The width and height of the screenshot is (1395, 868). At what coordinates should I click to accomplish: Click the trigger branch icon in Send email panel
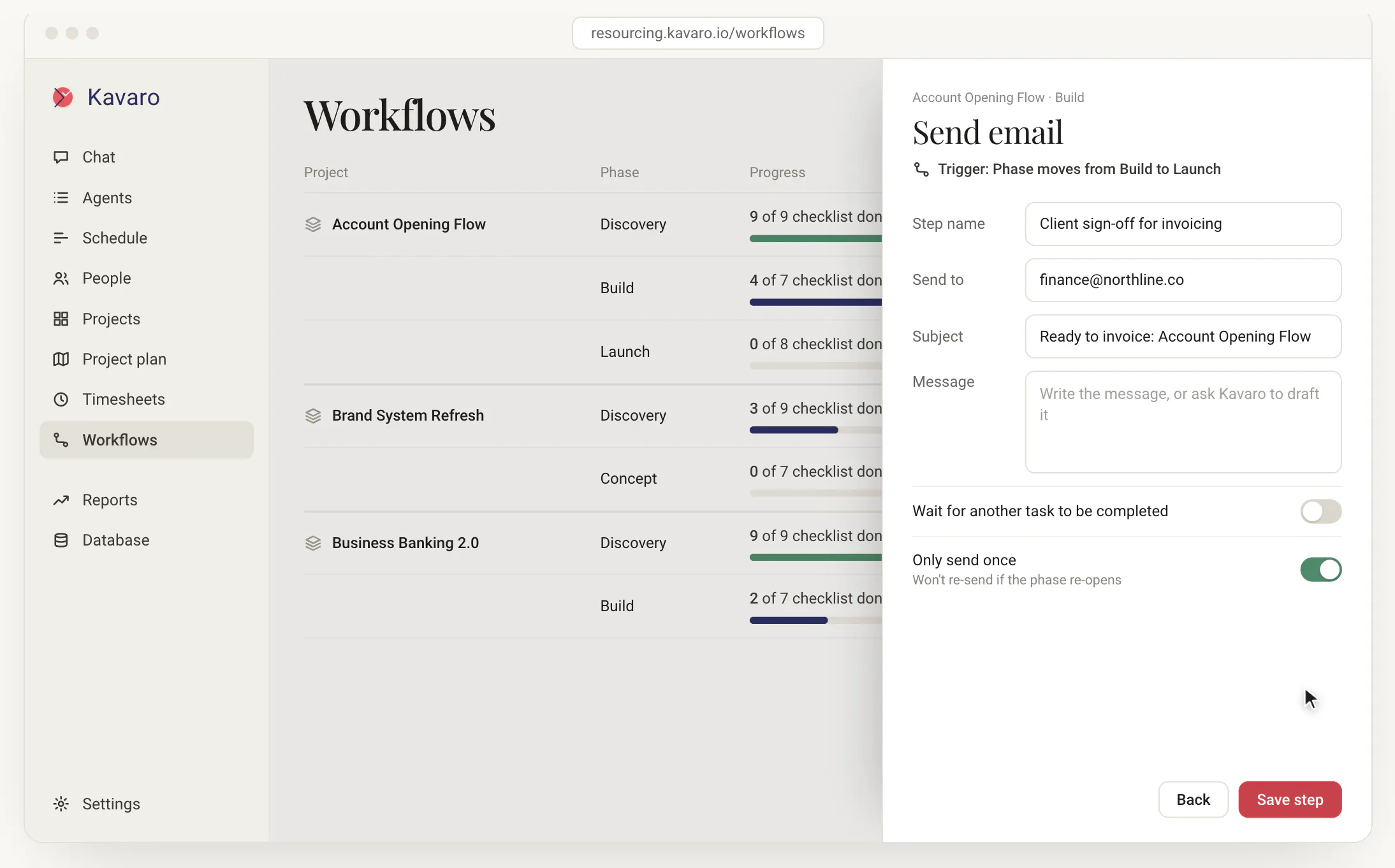pyautogui.click(x=921, y=169)
